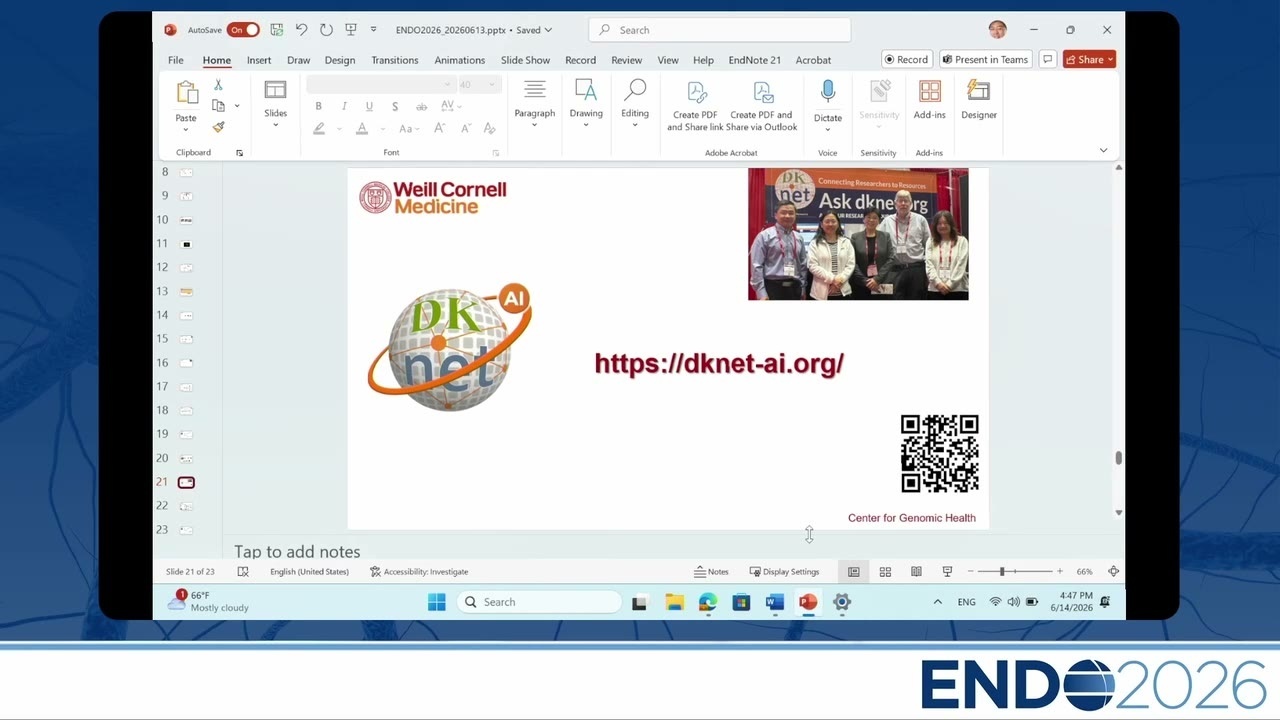Screen dimensions: 1280x720
Task: Click Create PDF and Share via Outlook
Action: pos(762,105)
